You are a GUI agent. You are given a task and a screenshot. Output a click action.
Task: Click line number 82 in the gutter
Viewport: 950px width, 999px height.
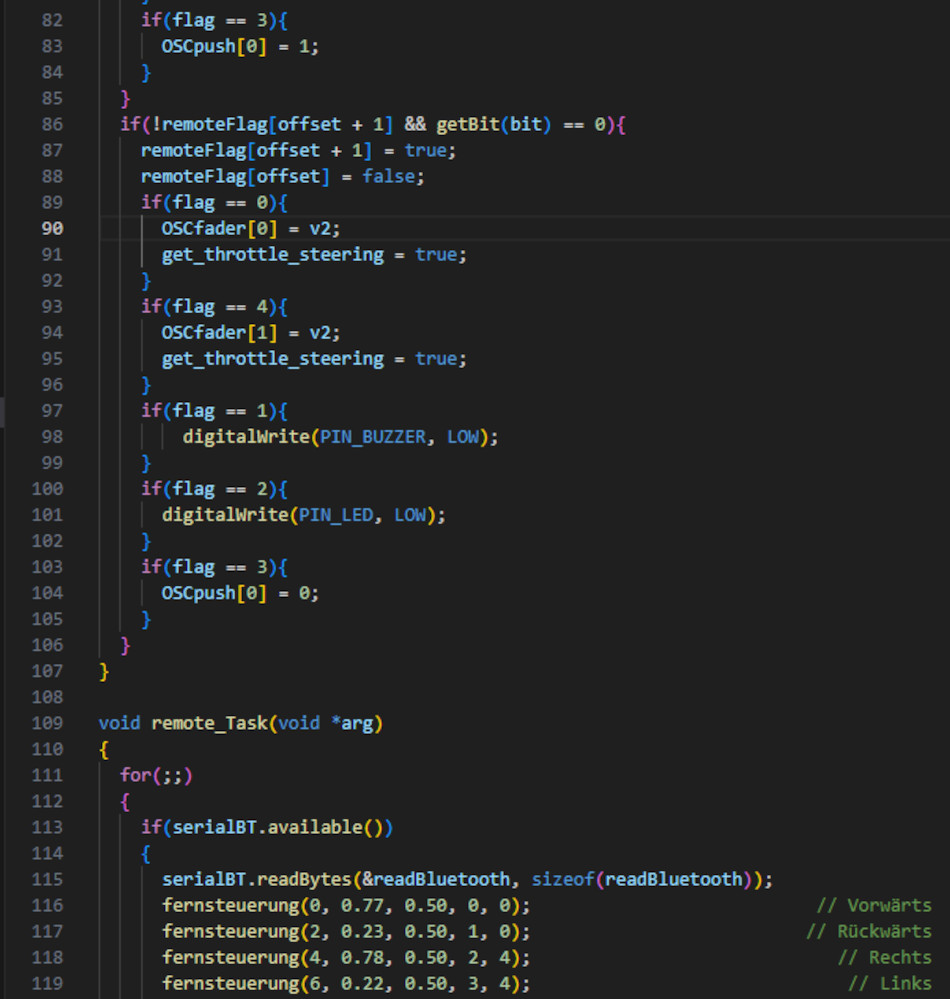[x=52, y=20]
